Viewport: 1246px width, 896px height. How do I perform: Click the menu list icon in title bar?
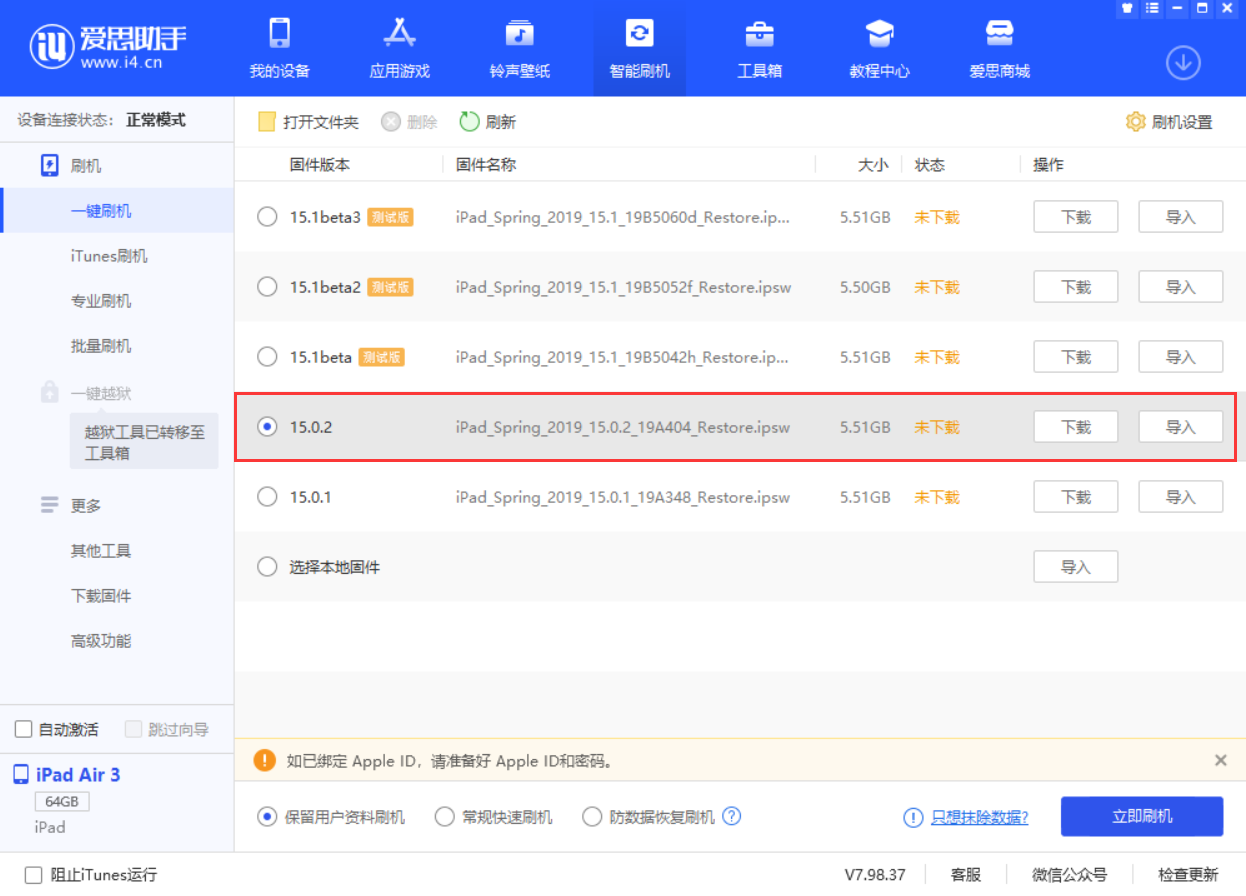(1152, 8)
